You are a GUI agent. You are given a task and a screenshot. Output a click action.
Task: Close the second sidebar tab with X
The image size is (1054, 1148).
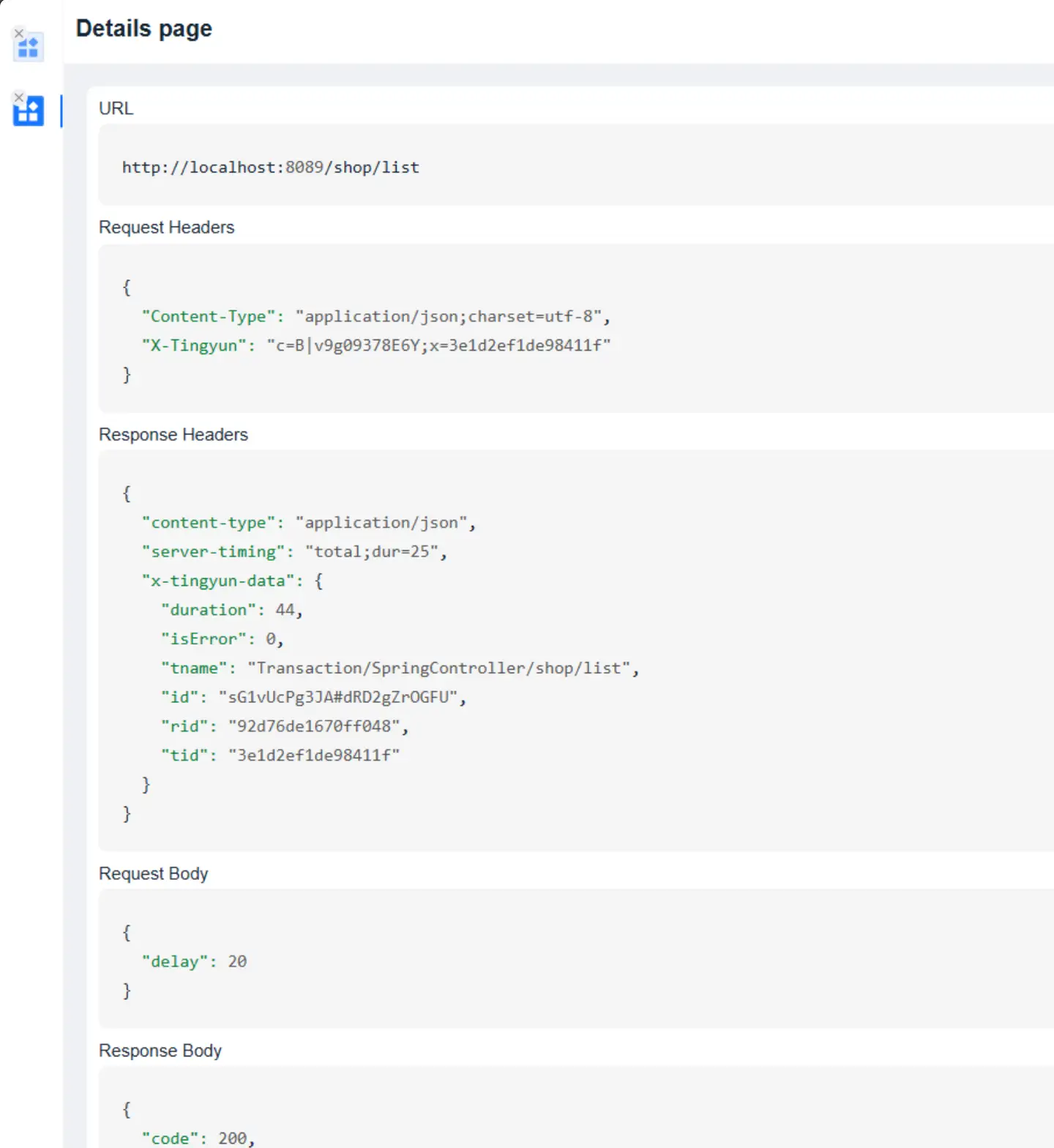click(x=19, y=97)
